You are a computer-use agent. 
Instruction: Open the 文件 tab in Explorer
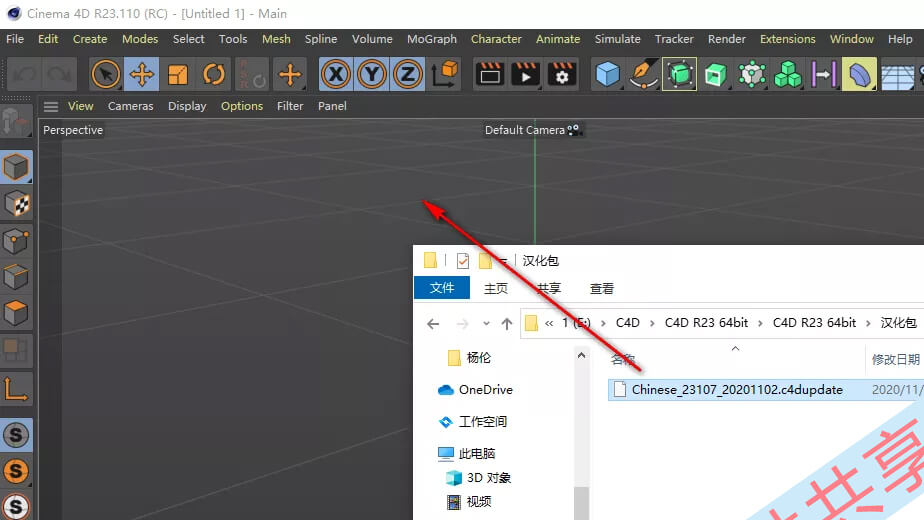click(442, 288)
